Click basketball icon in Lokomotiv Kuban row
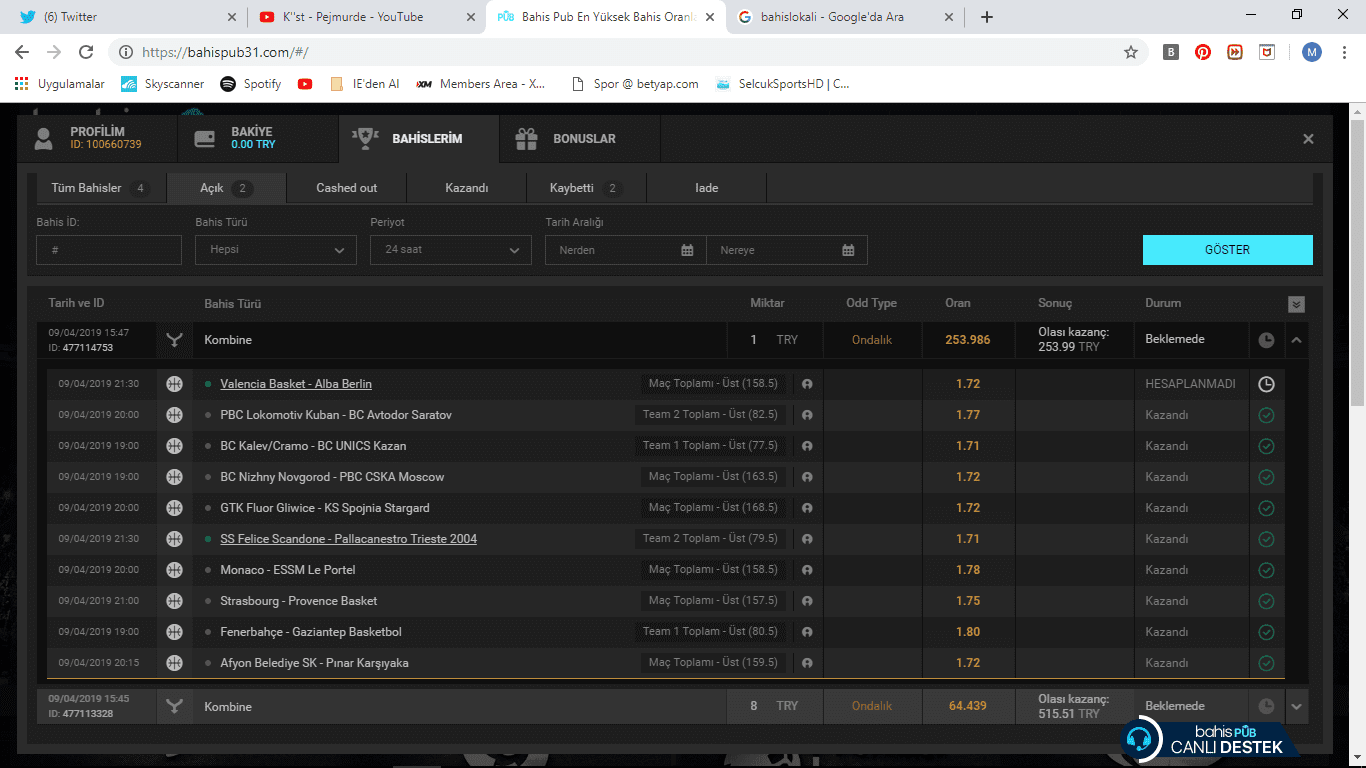The width and height of the screenshot is (1366, 768). 174,415
